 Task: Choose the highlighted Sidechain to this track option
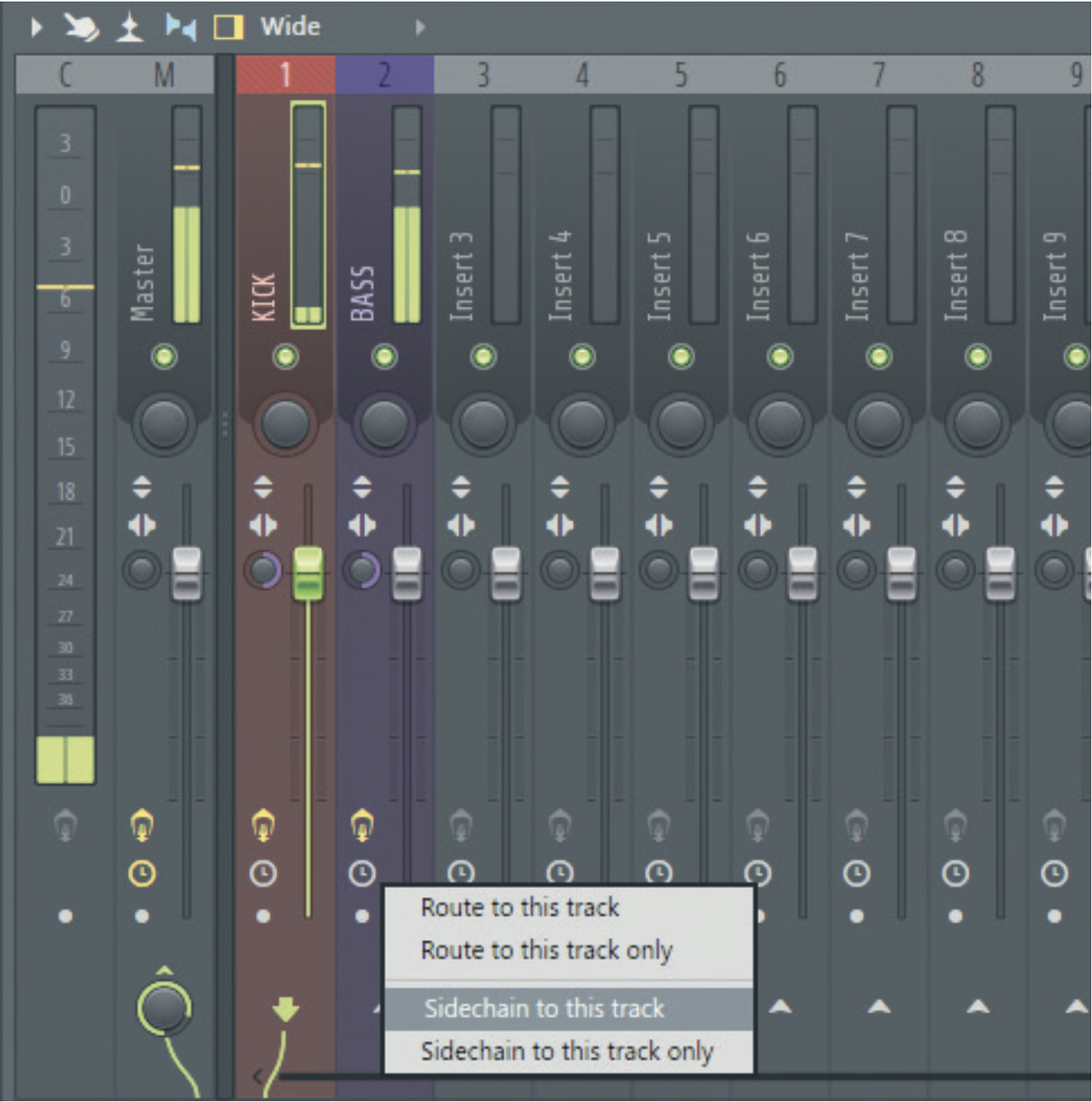[x=541, y=1008]
